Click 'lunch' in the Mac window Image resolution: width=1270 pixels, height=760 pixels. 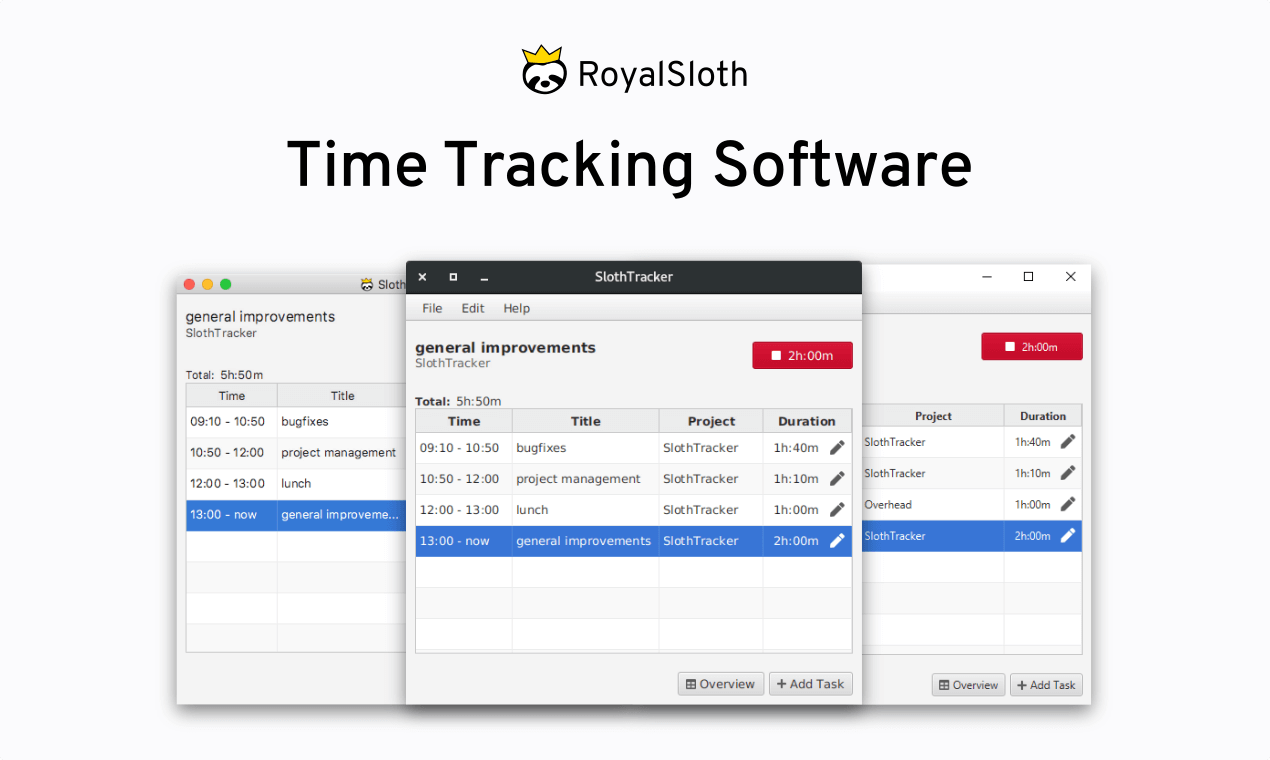[x=296, y=484]
